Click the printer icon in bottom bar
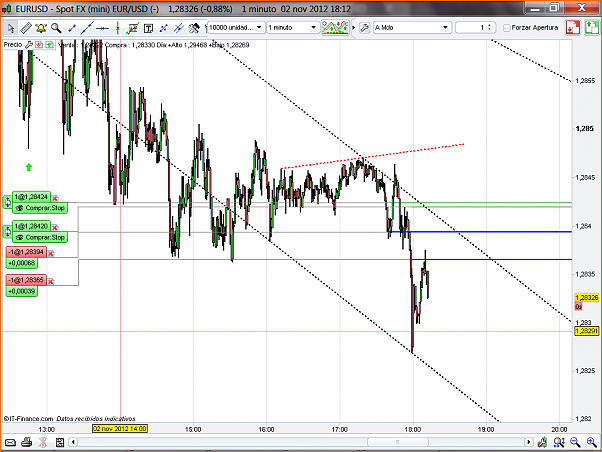The height and width of the screenshot is (452, 602). [x=26, y=442]
